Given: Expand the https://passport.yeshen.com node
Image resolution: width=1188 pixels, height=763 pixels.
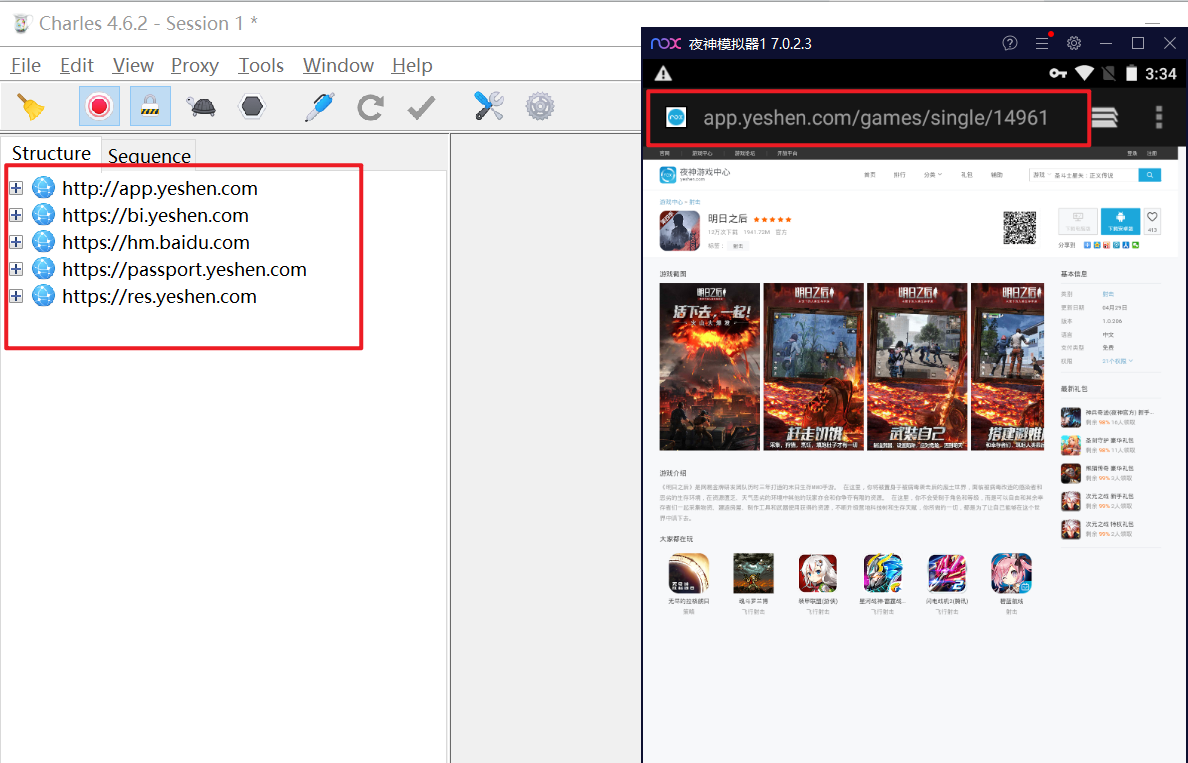Looking at the screenshot, I should pos(16,269).
